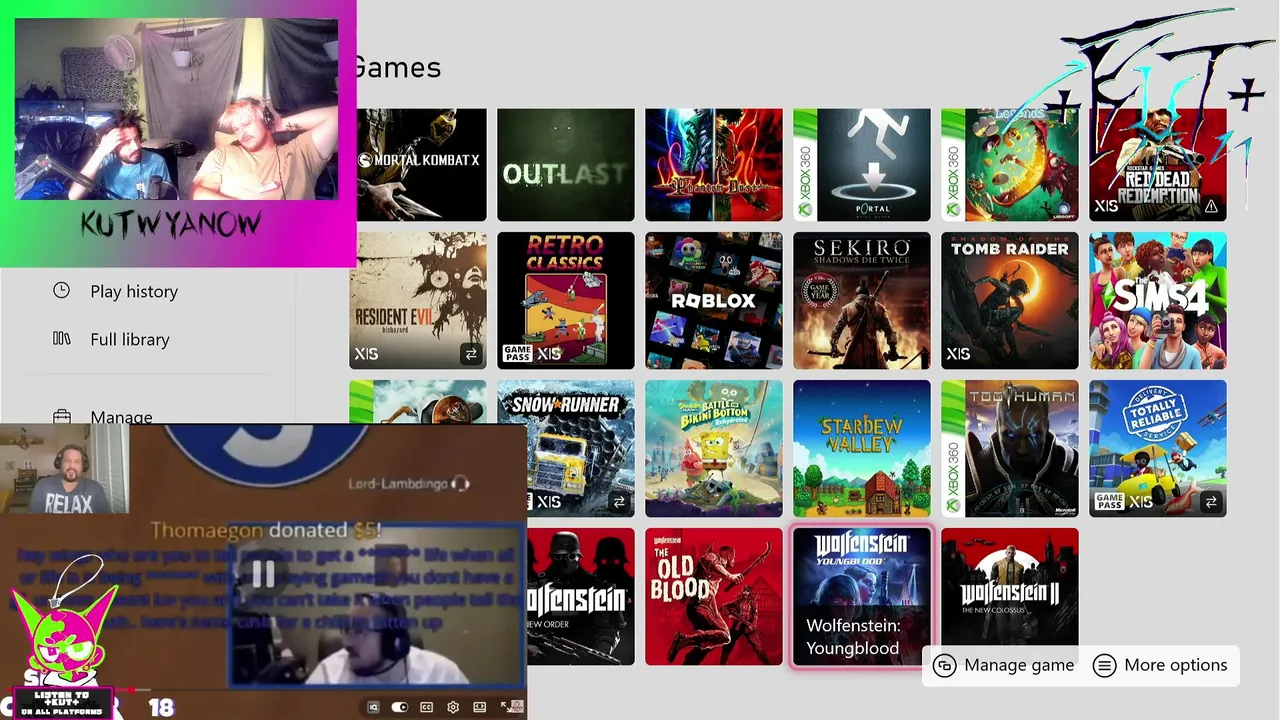Image resolution: width=1280 pixels, height=720 pixels.
Task: Select the Mortal Kombat X tile
Action: (418, 165)
